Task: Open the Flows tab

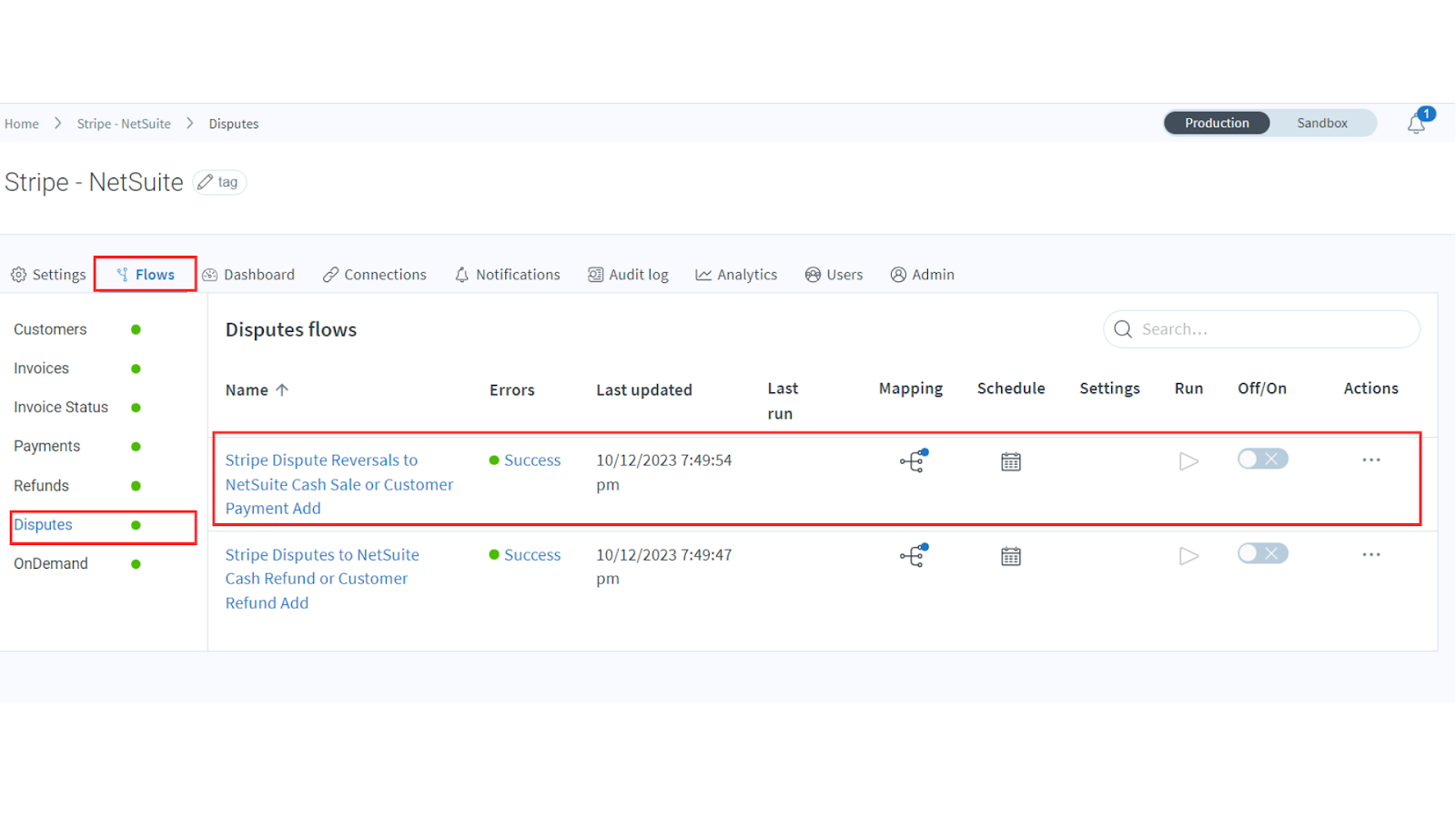Action: click(146, 275)
